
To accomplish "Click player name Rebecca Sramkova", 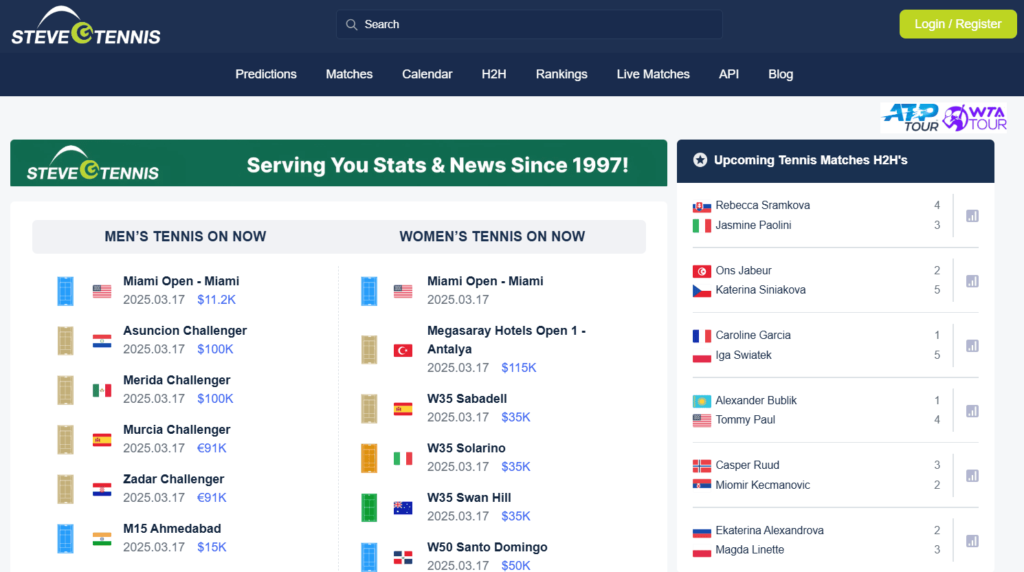I will point(762,206).
